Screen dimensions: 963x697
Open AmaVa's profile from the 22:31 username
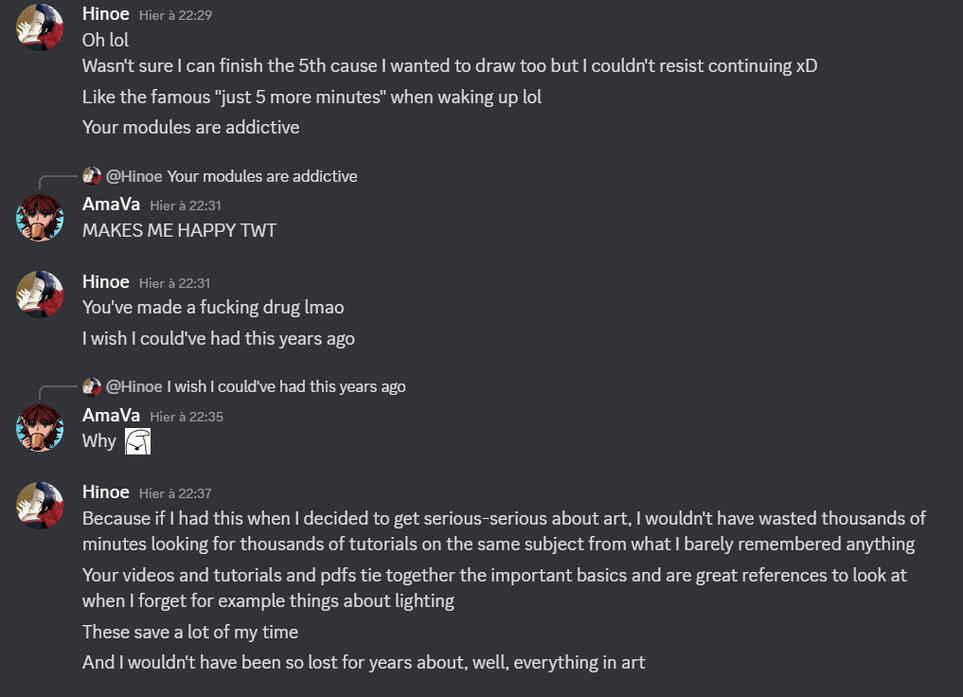coord(111,204)
